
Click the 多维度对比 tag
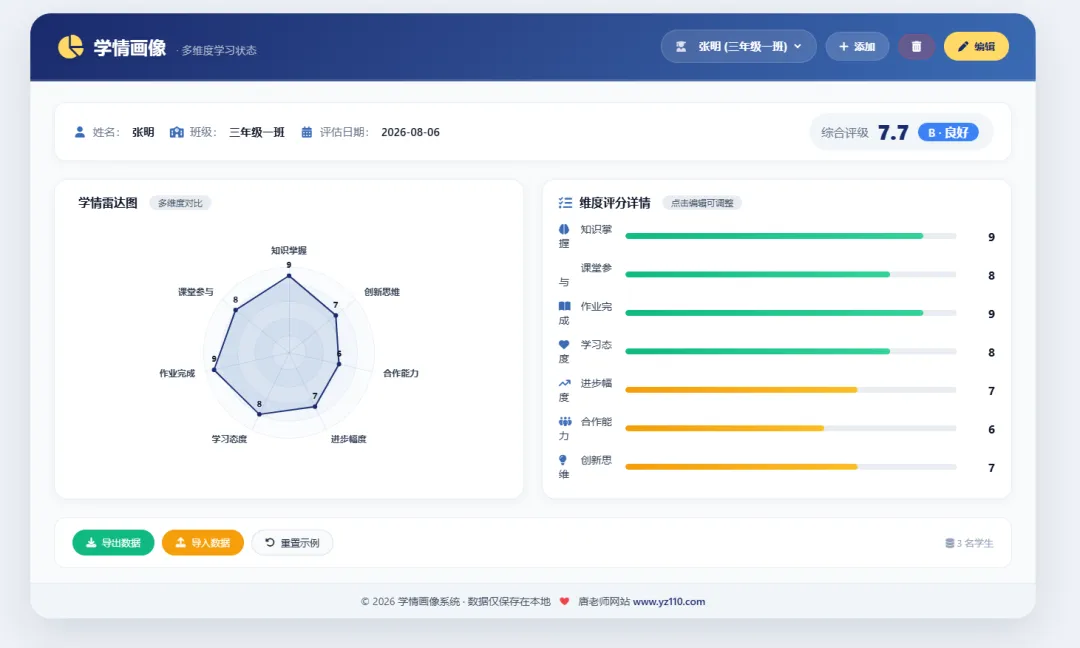[180, 203]
